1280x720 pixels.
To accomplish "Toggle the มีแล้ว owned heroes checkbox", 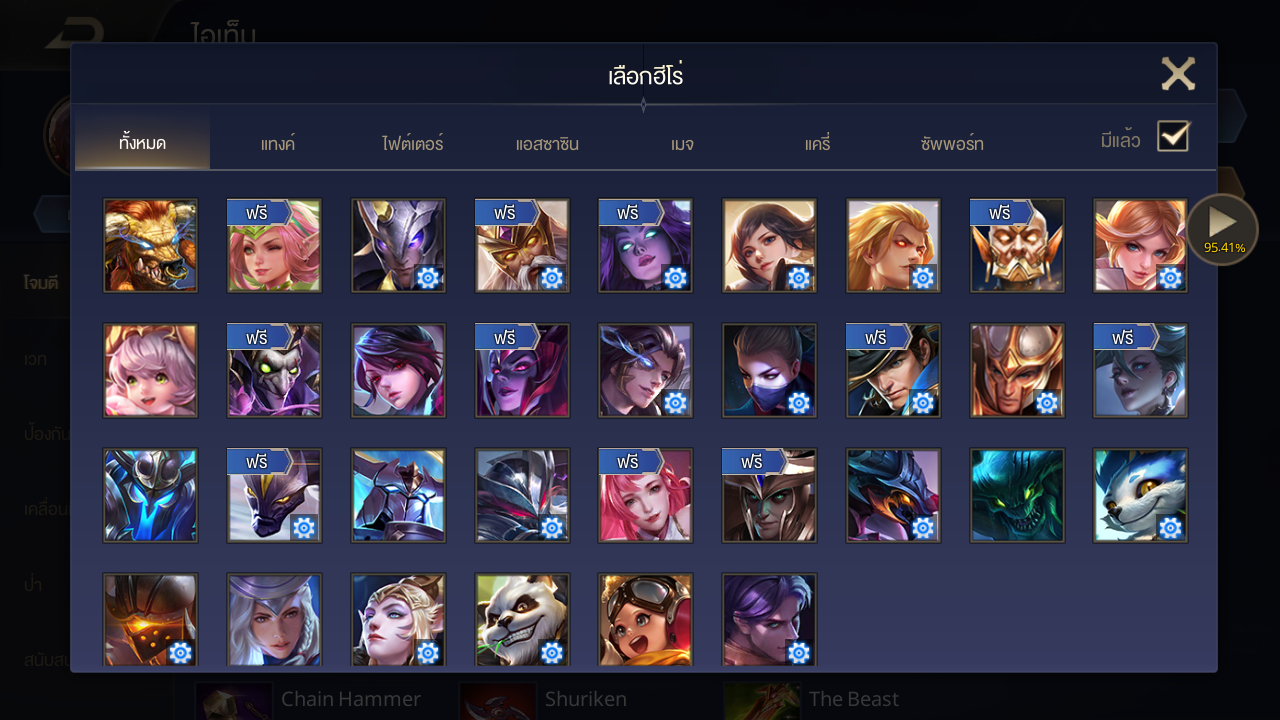I will (x=1173, y=136).
